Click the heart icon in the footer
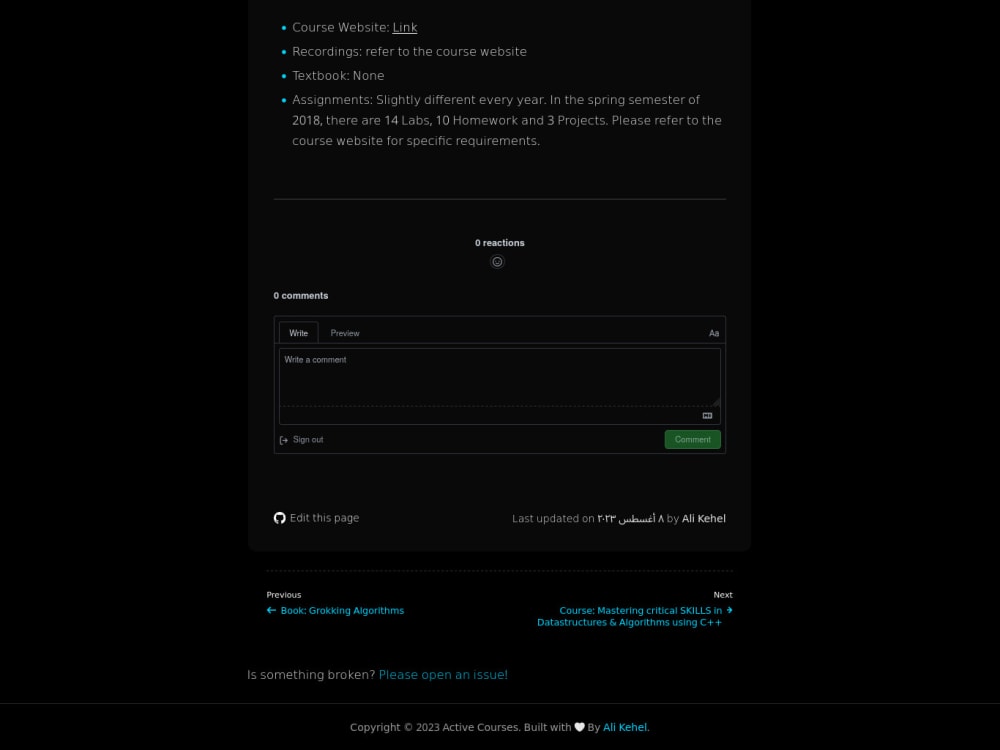Viewport: 1000px width, 750px height. pyautogui.click(x=579, y=727)
